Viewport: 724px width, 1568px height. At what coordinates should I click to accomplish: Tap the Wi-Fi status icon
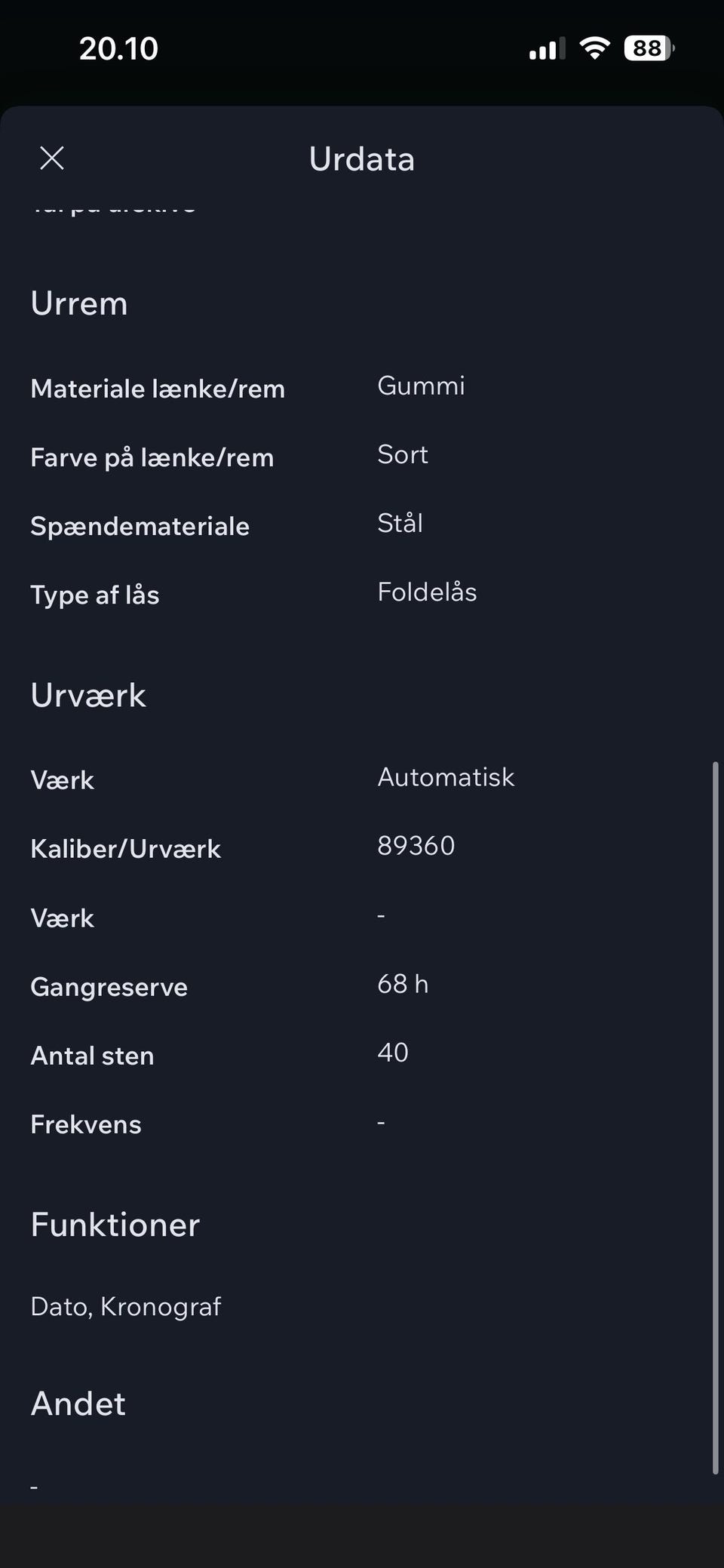594,49
